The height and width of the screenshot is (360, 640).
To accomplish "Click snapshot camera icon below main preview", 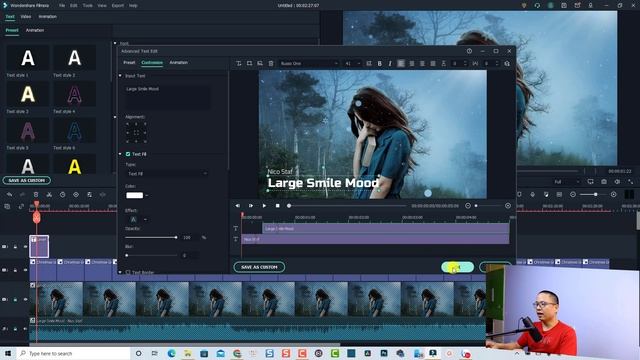I will point(604,182).
